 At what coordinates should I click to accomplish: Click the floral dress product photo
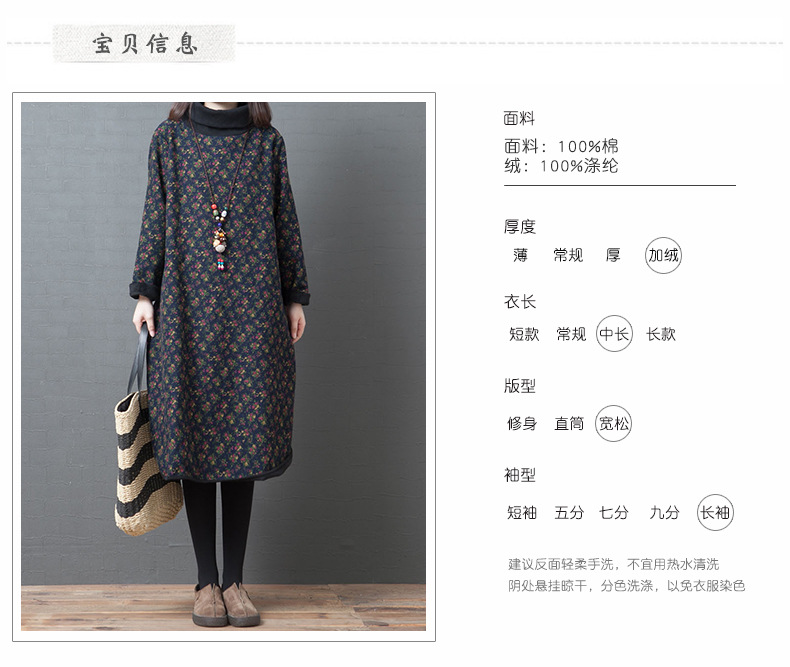223,366
